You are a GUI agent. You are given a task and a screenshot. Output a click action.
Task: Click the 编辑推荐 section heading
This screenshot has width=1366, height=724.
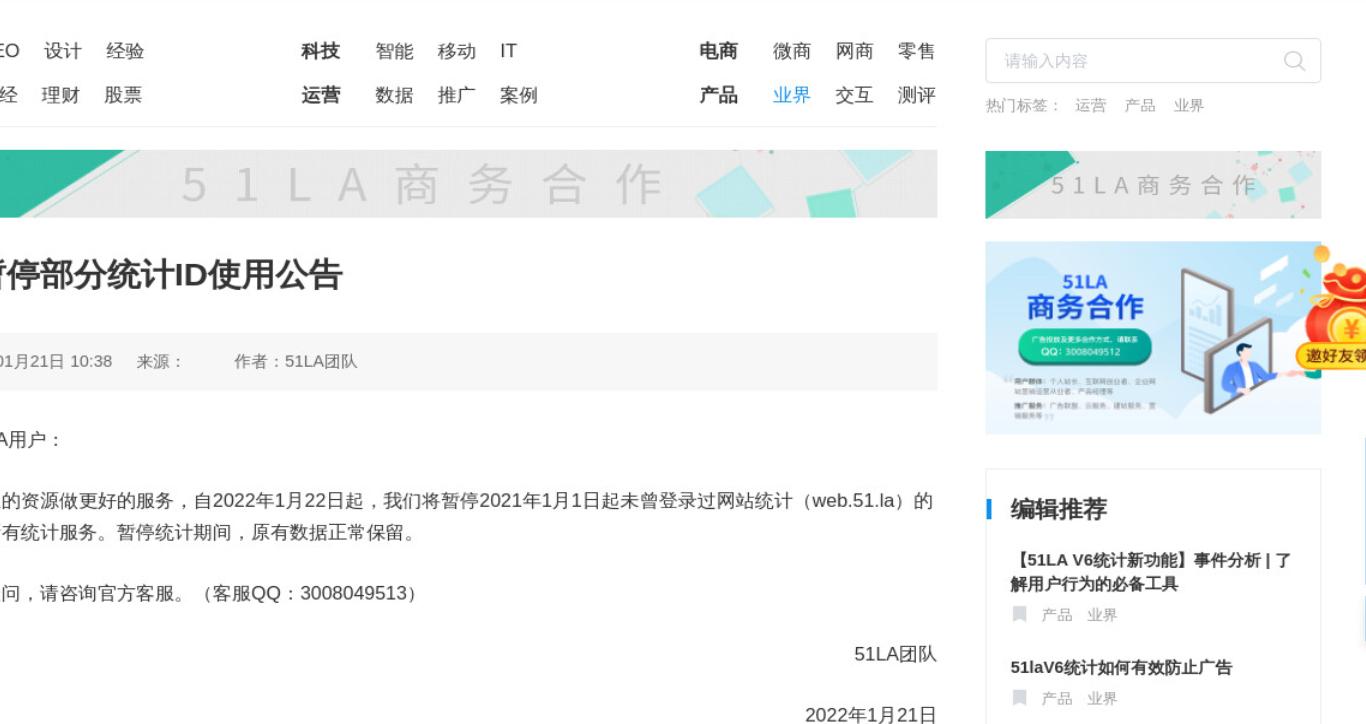pyautogui.click(x=1059, y=509)
